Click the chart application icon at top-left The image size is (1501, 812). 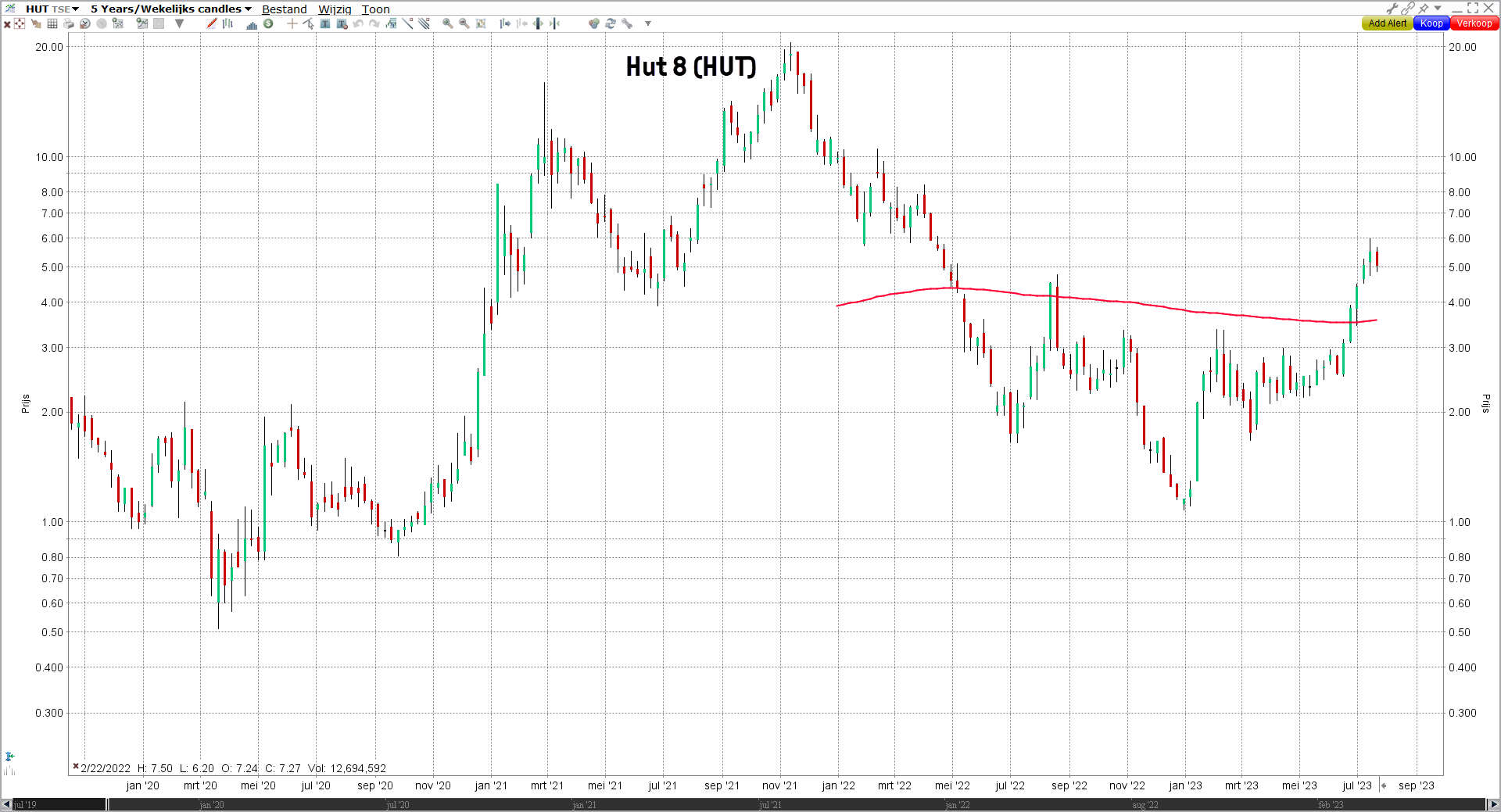(10, 8)
